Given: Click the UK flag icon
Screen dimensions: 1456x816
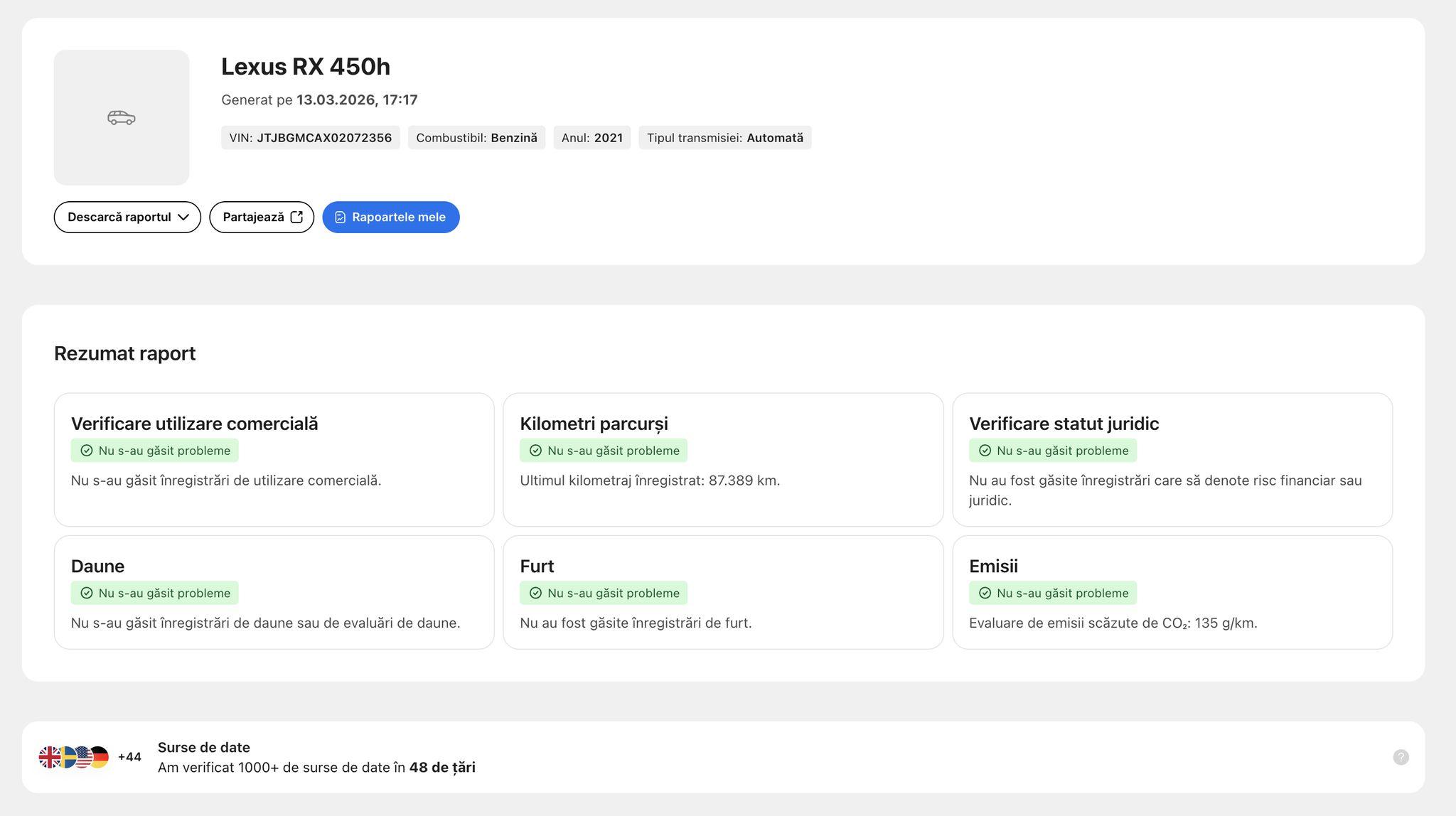Looking at the screenshot, I should click(50, 757).
